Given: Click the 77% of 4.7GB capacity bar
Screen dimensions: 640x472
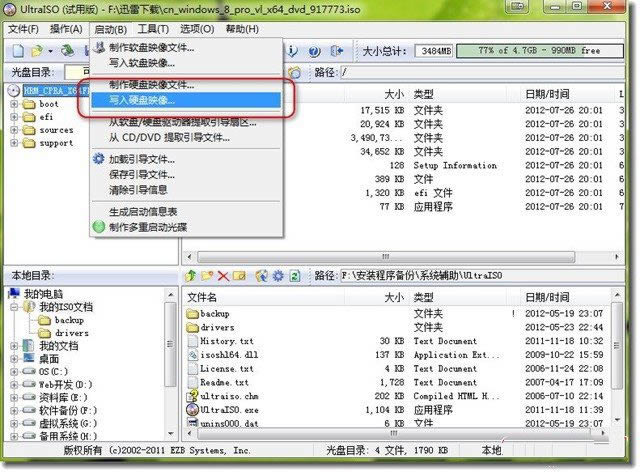Looking at the screenshot, I should [540, 51].
